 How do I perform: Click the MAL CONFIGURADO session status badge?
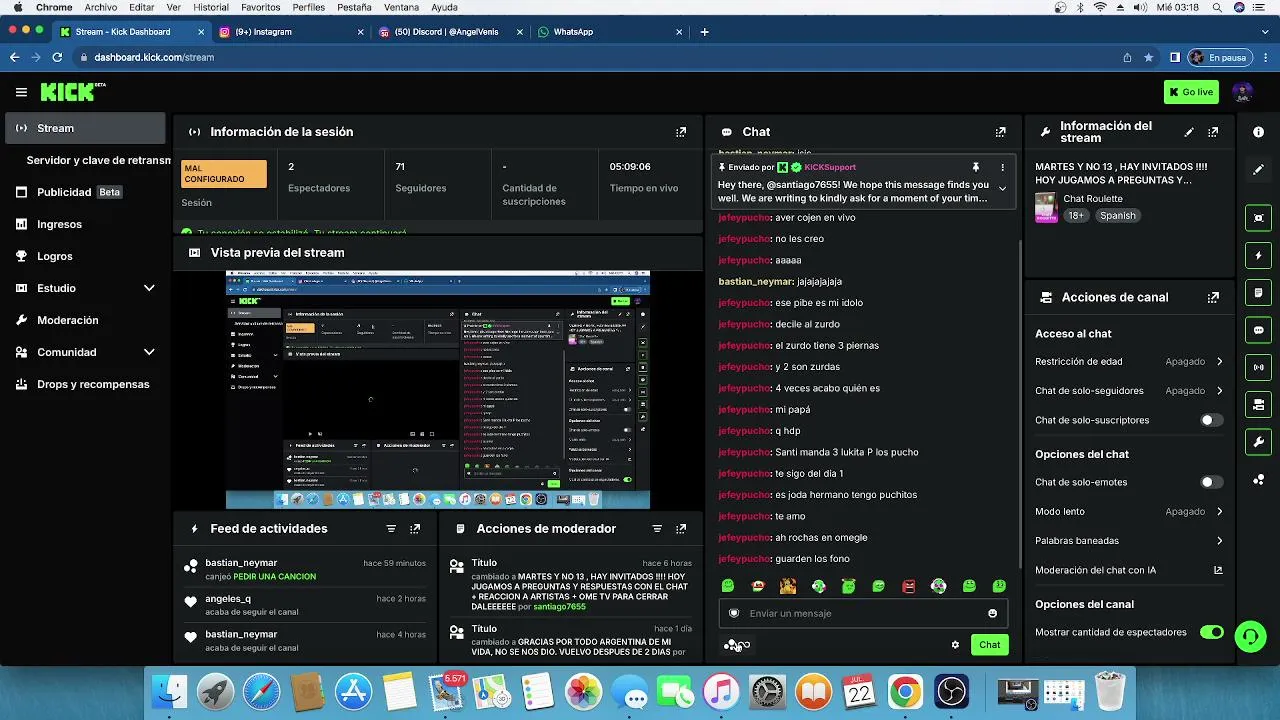[224, 174]
